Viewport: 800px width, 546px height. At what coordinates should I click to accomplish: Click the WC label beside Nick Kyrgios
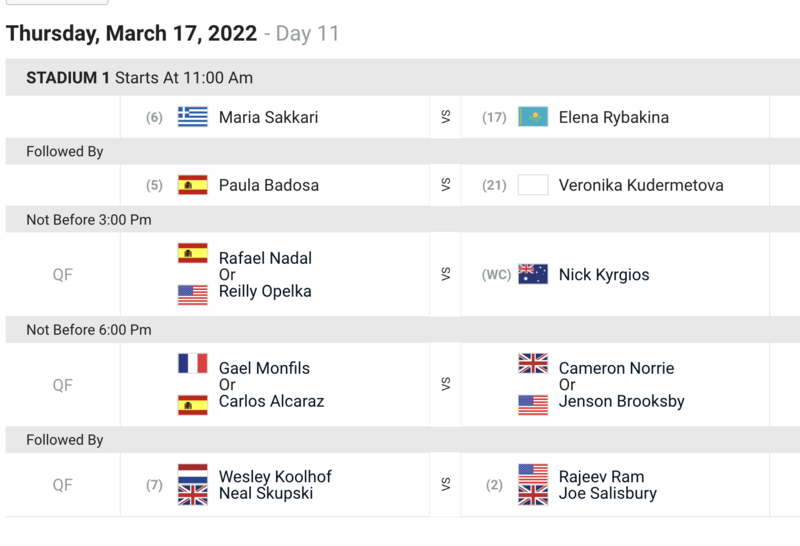coord(496,275)
